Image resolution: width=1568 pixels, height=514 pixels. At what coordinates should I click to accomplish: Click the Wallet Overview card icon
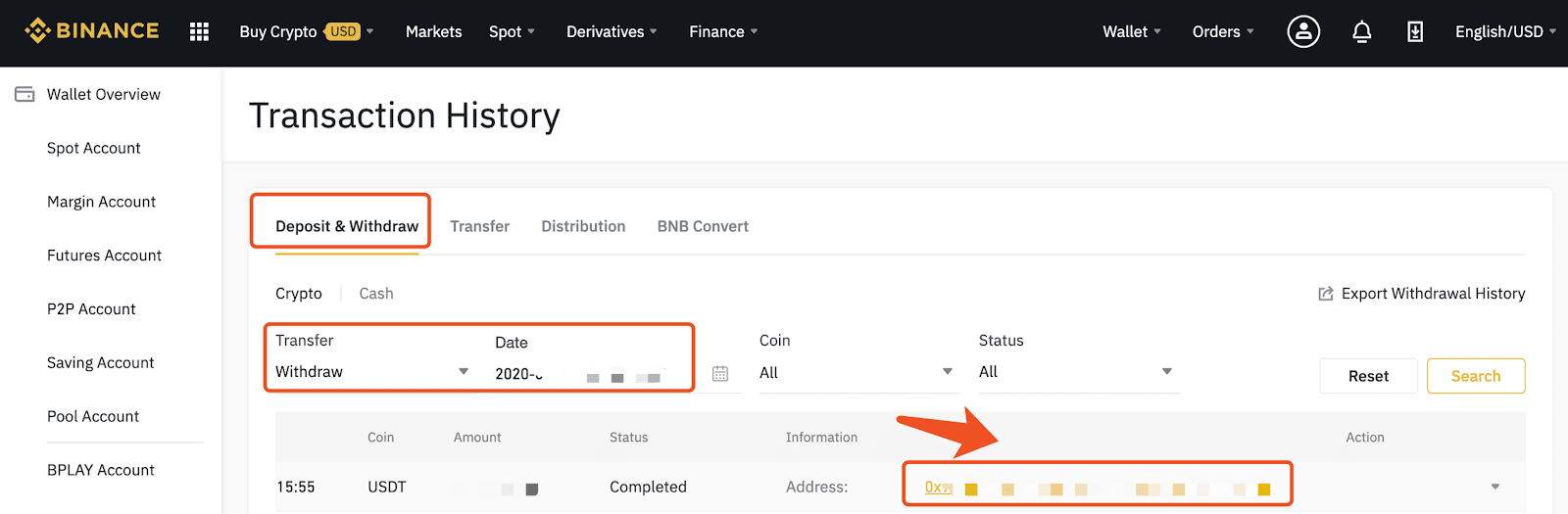pyautogui.click(x=24, y=94)
